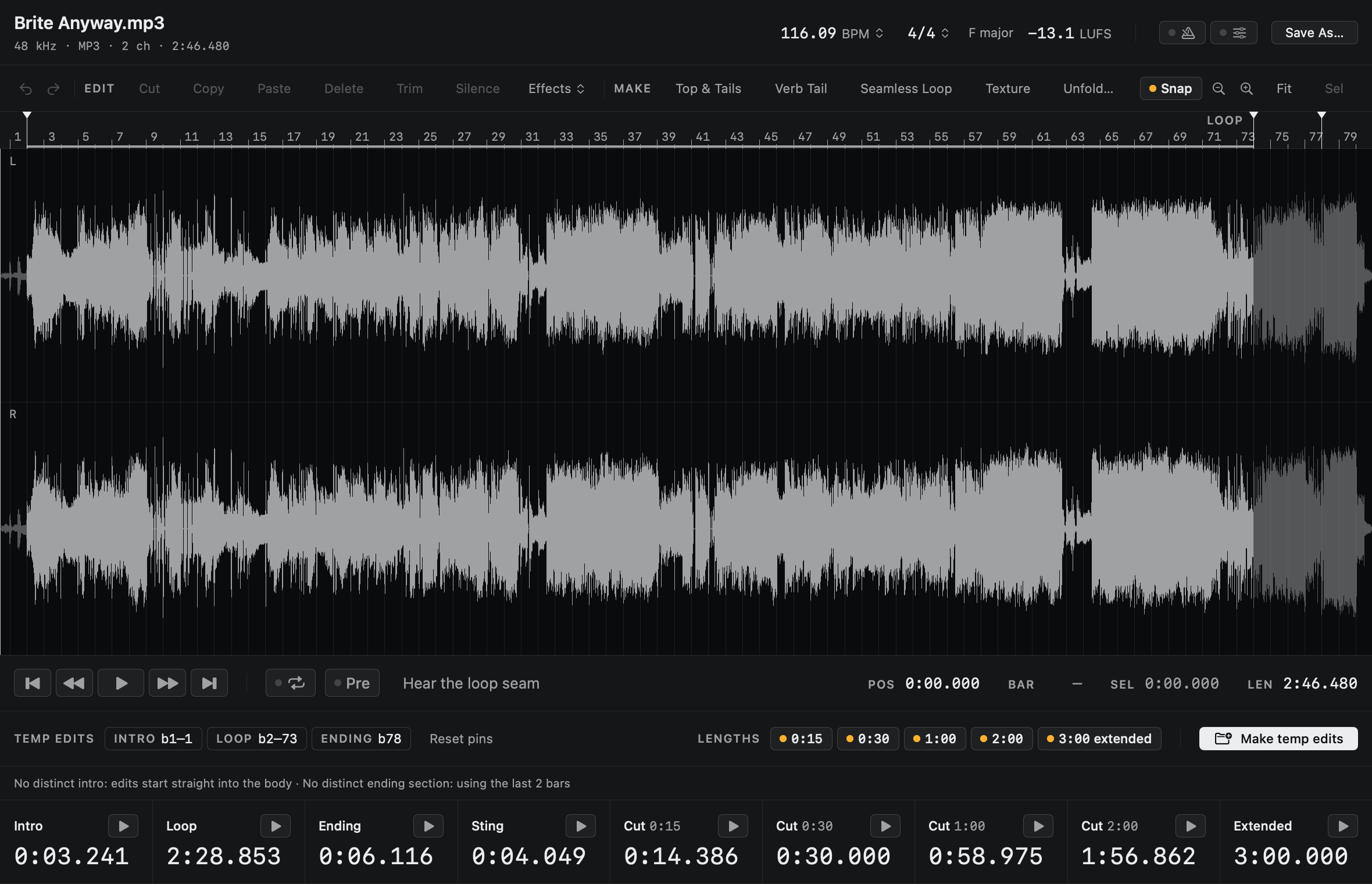
Task: Choose Texture from Make options
Action: tap(1007, 88)
